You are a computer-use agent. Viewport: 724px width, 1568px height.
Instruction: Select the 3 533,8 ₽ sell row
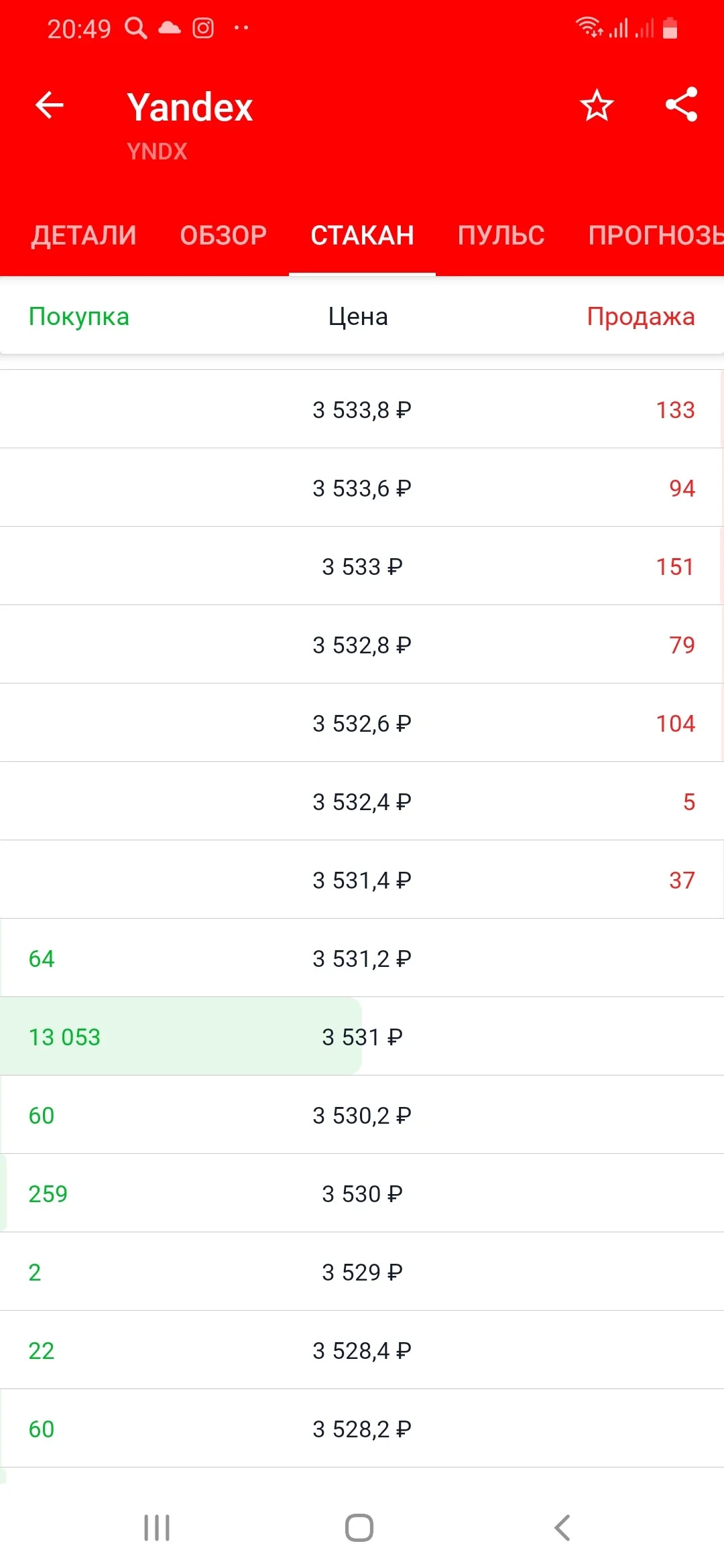coord(362,409)
